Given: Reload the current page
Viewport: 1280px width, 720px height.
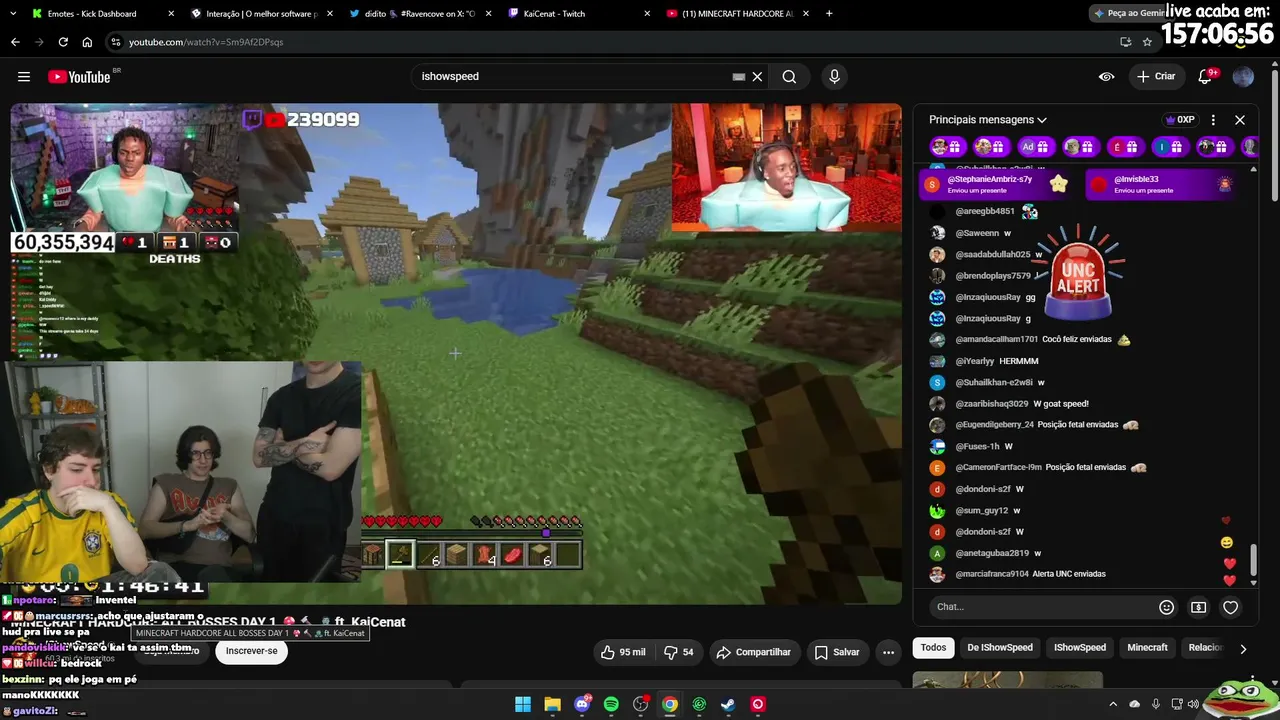Looking at the screenshot, I should pyautogui.click(x=63, y=42).
